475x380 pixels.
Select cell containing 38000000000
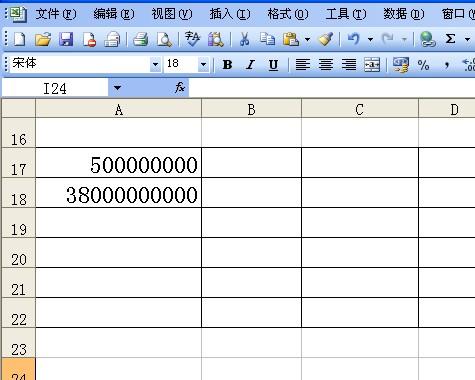pos(118,193)
